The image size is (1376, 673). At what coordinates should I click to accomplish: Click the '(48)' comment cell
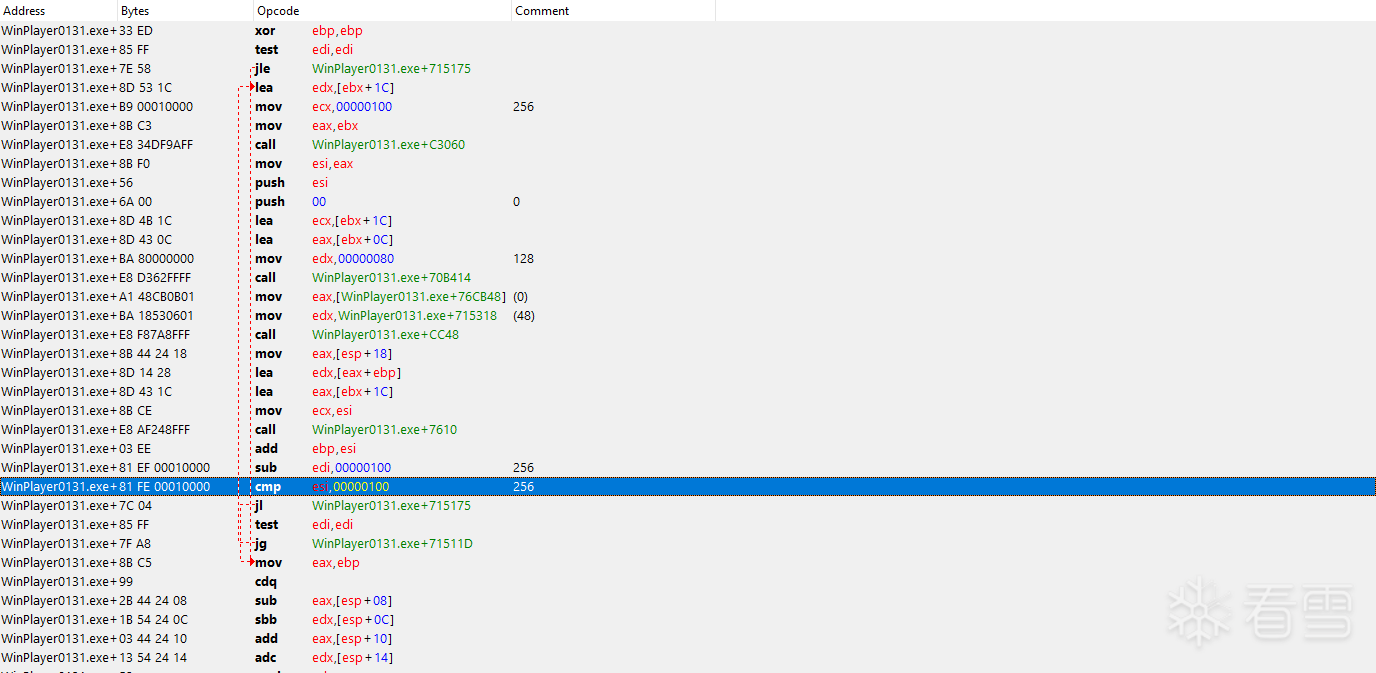coord(524,316)
